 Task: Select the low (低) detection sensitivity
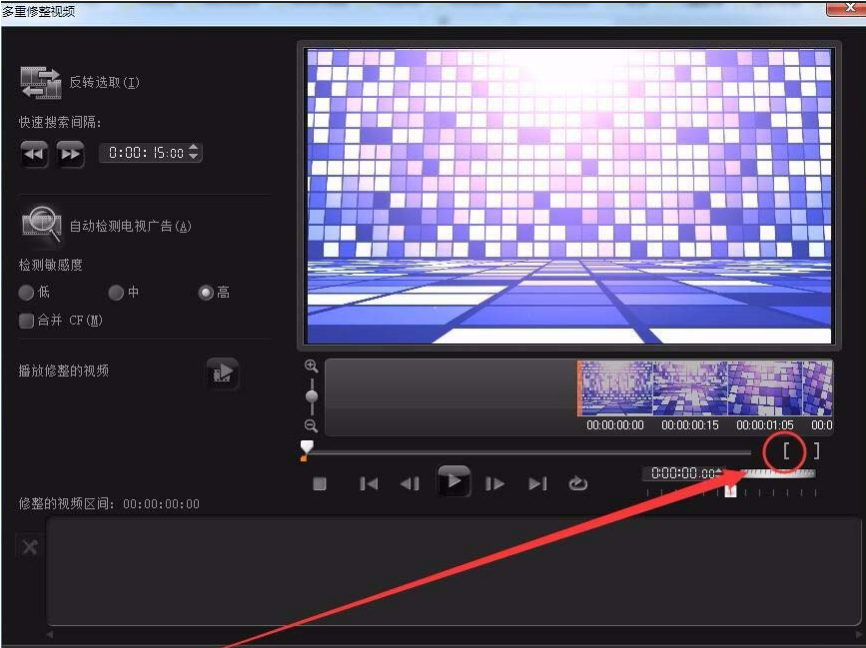pyautogui.click(x=26, y=292)
